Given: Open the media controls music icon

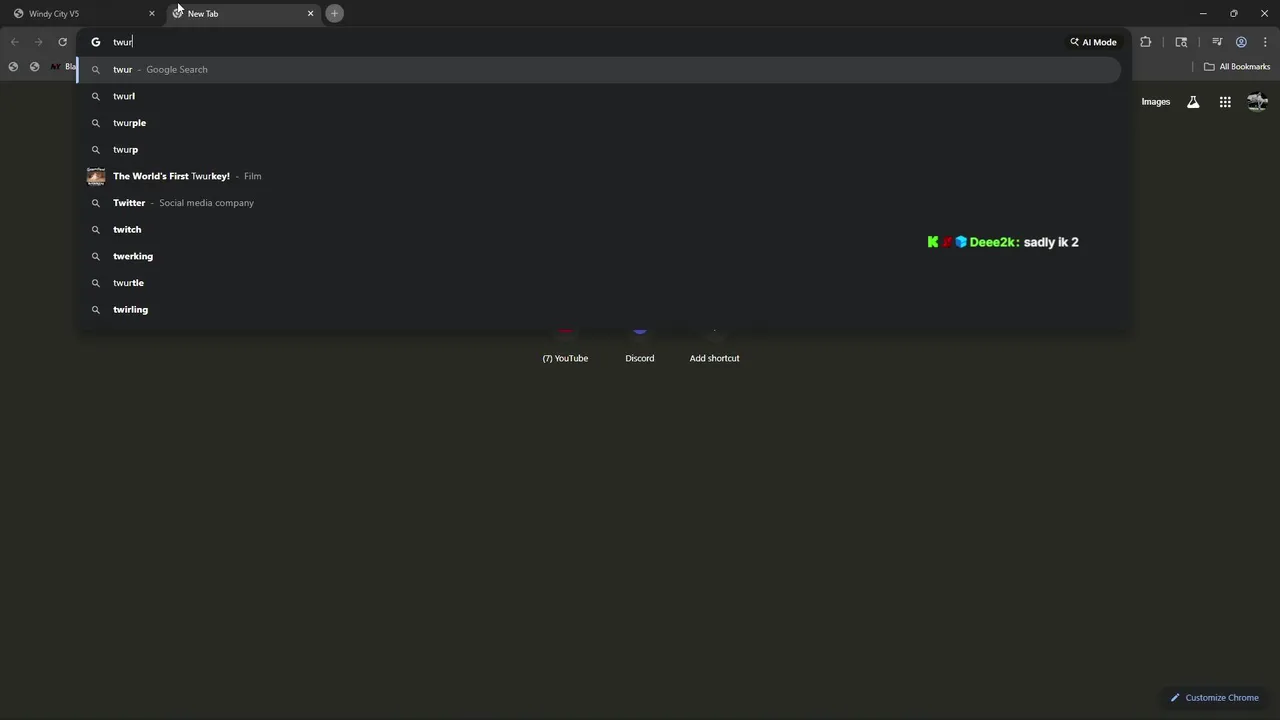Looking at the screenshot, I should pyautogui.click(x=1217, y=42).
